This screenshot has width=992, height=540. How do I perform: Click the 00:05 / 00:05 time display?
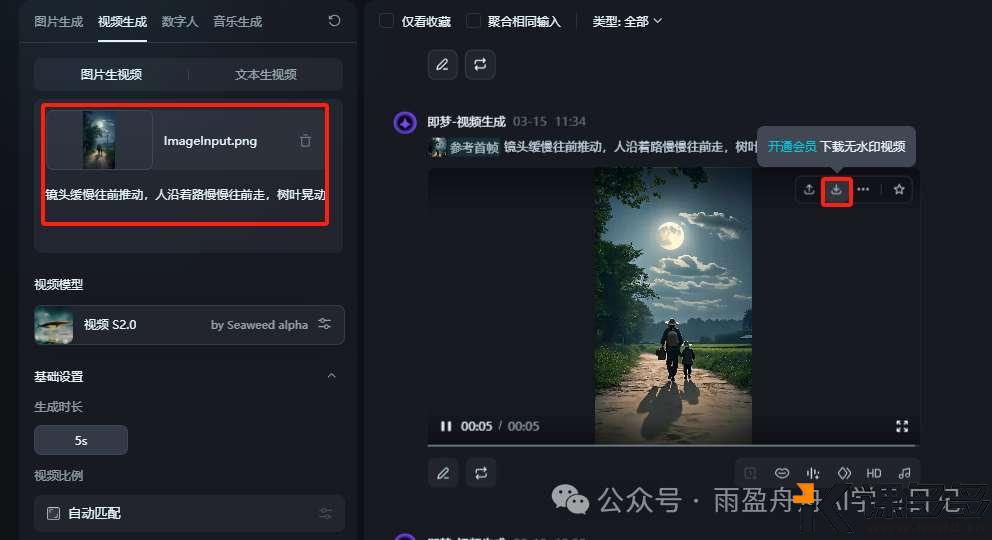(500, 426)
